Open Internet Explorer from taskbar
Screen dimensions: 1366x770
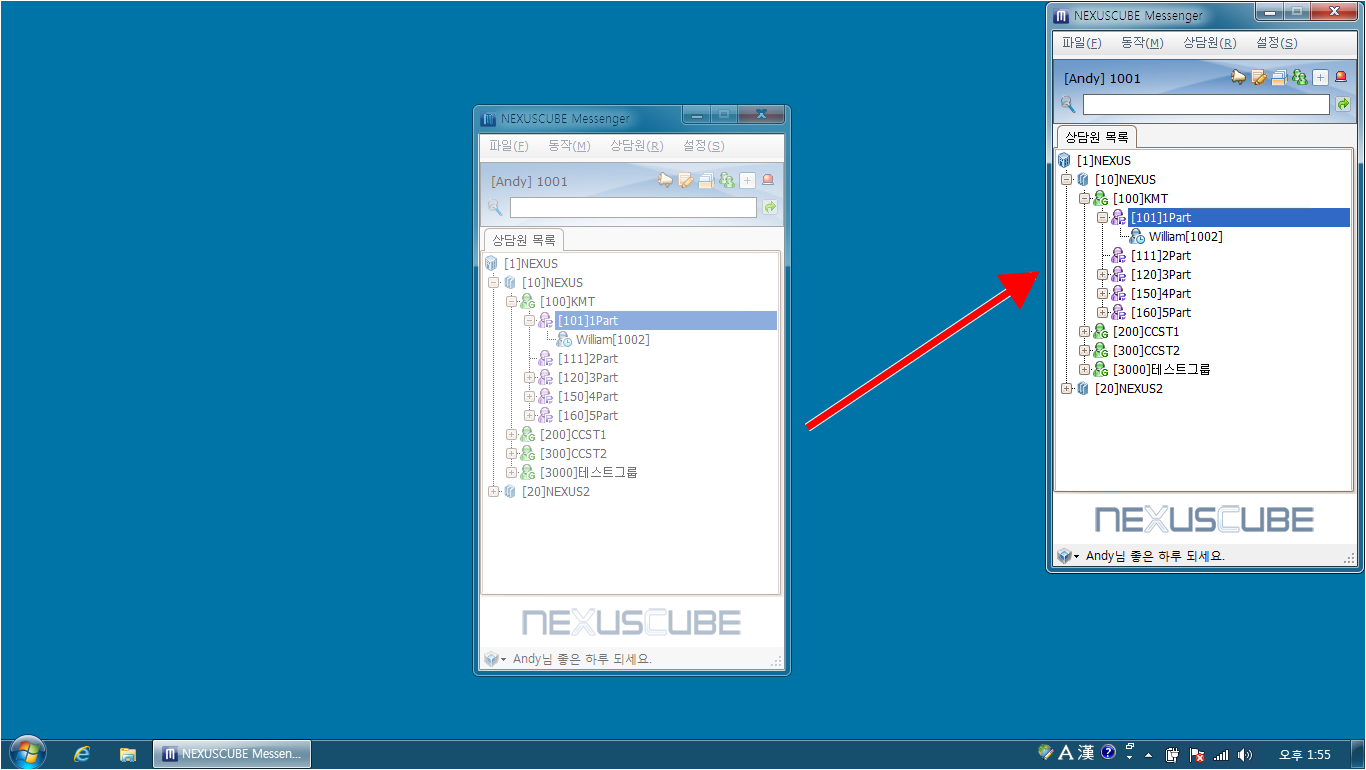coord(82,754)
